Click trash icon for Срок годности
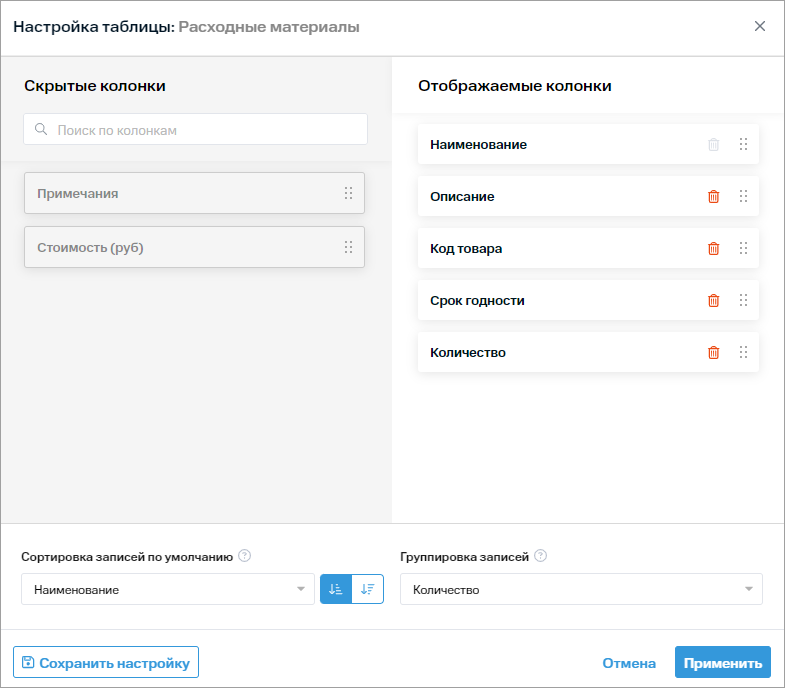The height and width of the screenshot is (688, 785). [713, 301]
